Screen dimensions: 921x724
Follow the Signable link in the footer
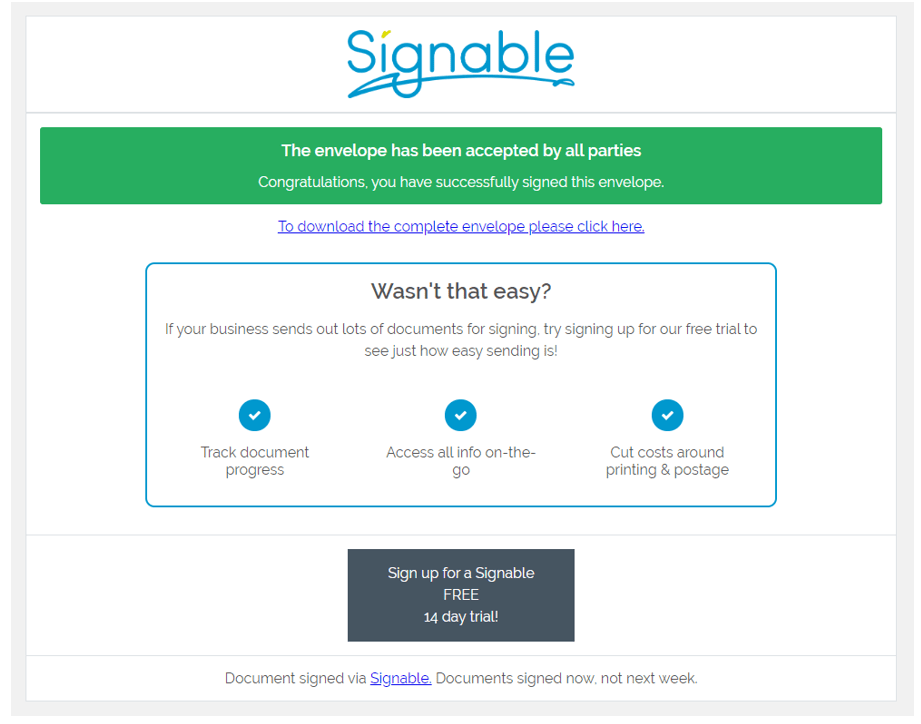(401, 678)
